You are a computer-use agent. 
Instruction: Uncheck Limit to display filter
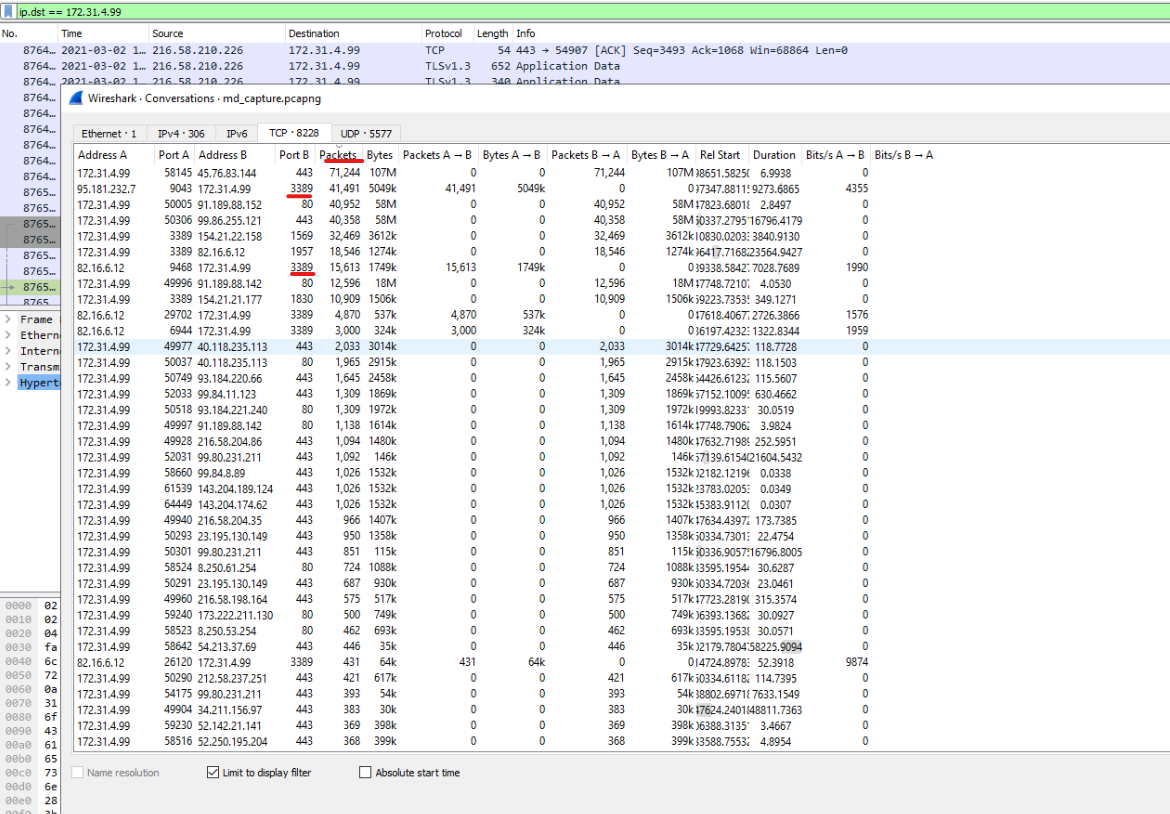point(212,773)
